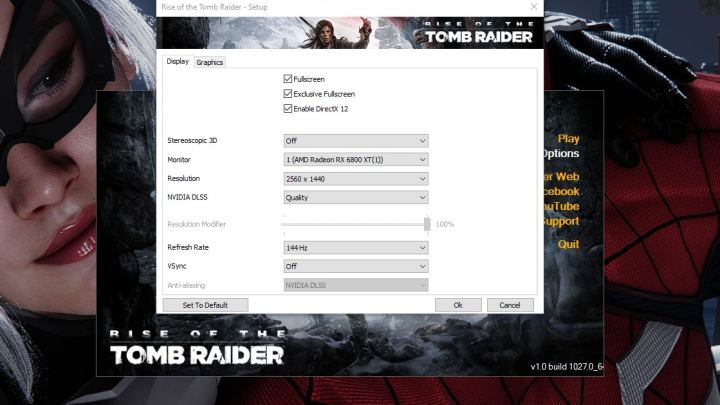Click the Web link in the launcher
This screenshot has width=720, height=405.
pos(562,177)
